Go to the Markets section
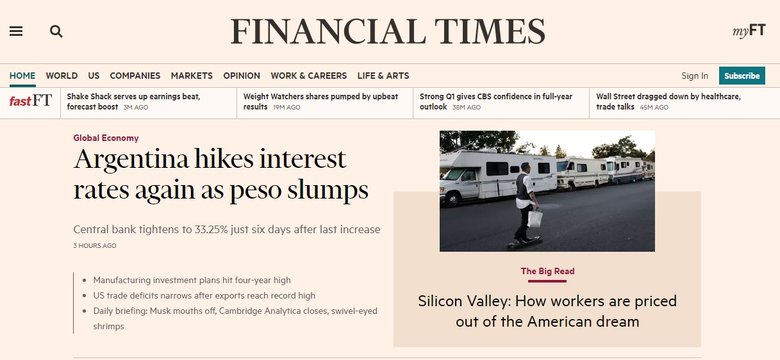This screenshot has width=780, height=360. [192, 76]
